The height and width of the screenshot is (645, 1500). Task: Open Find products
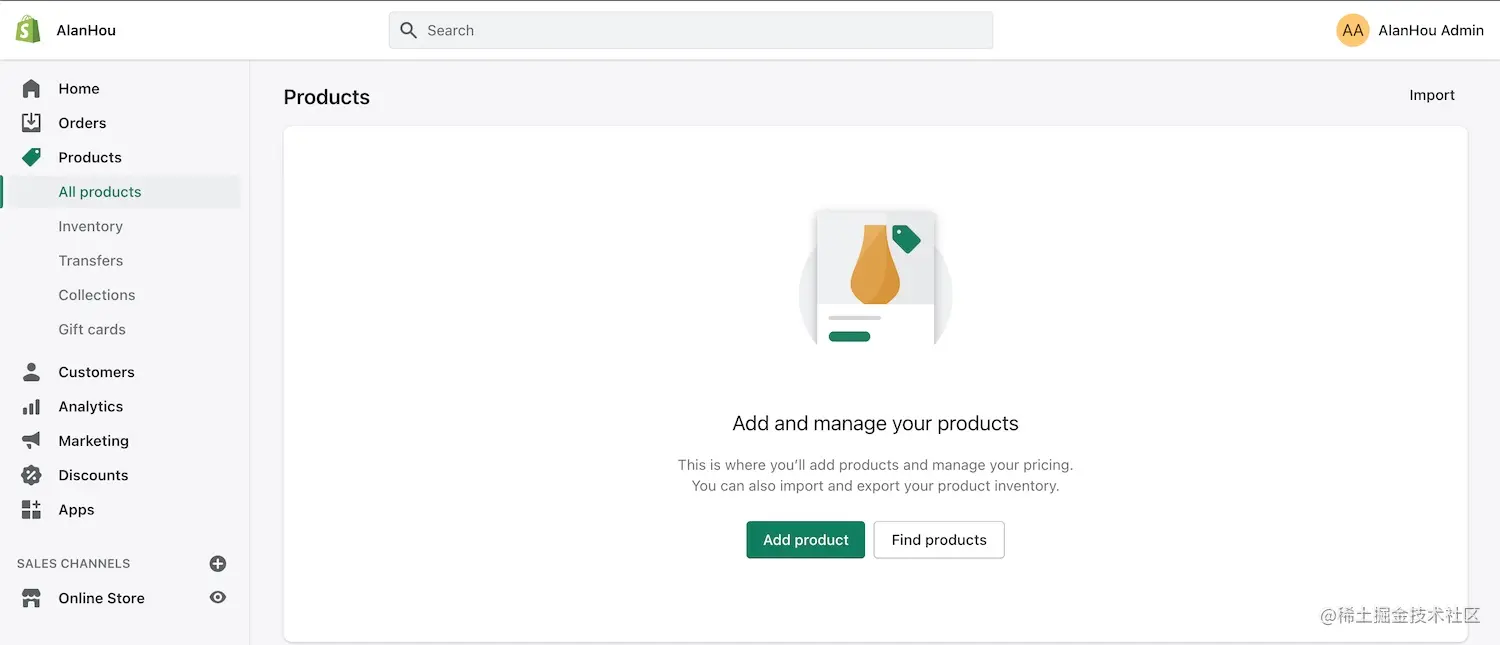(x=938, y=539)
